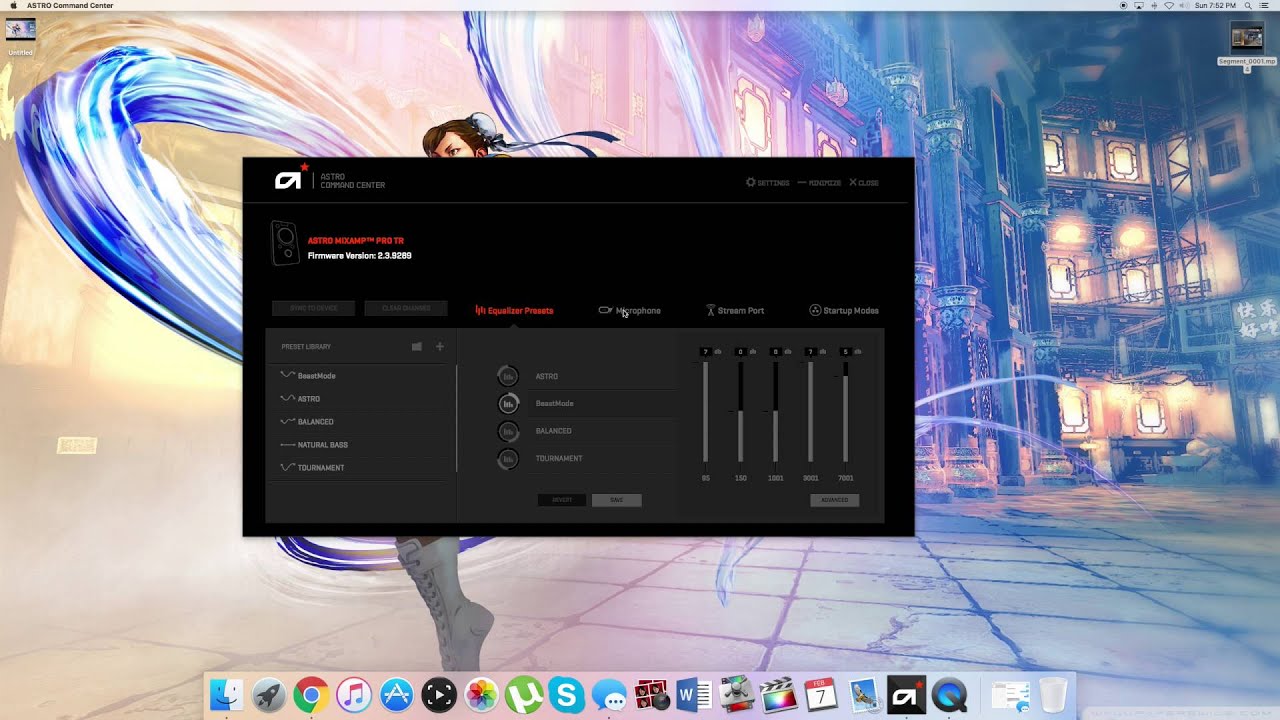Click the Sync to Device button

pyautogui.click(x=313, y=308)
